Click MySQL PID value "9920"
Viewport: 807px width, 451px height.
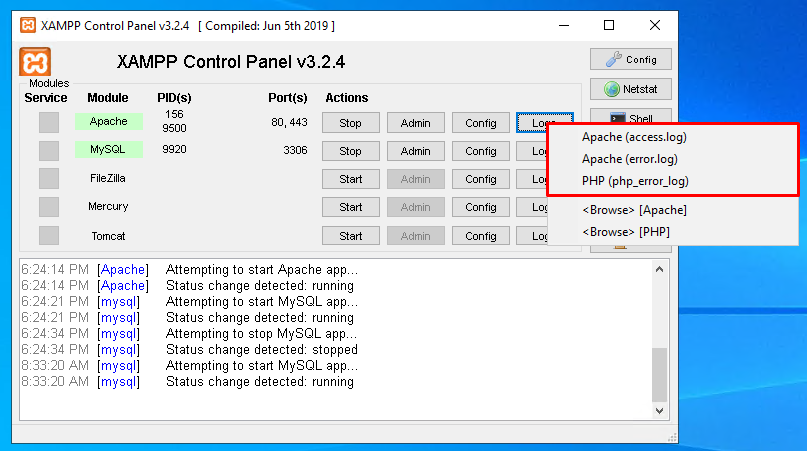[x=174, y=149]
